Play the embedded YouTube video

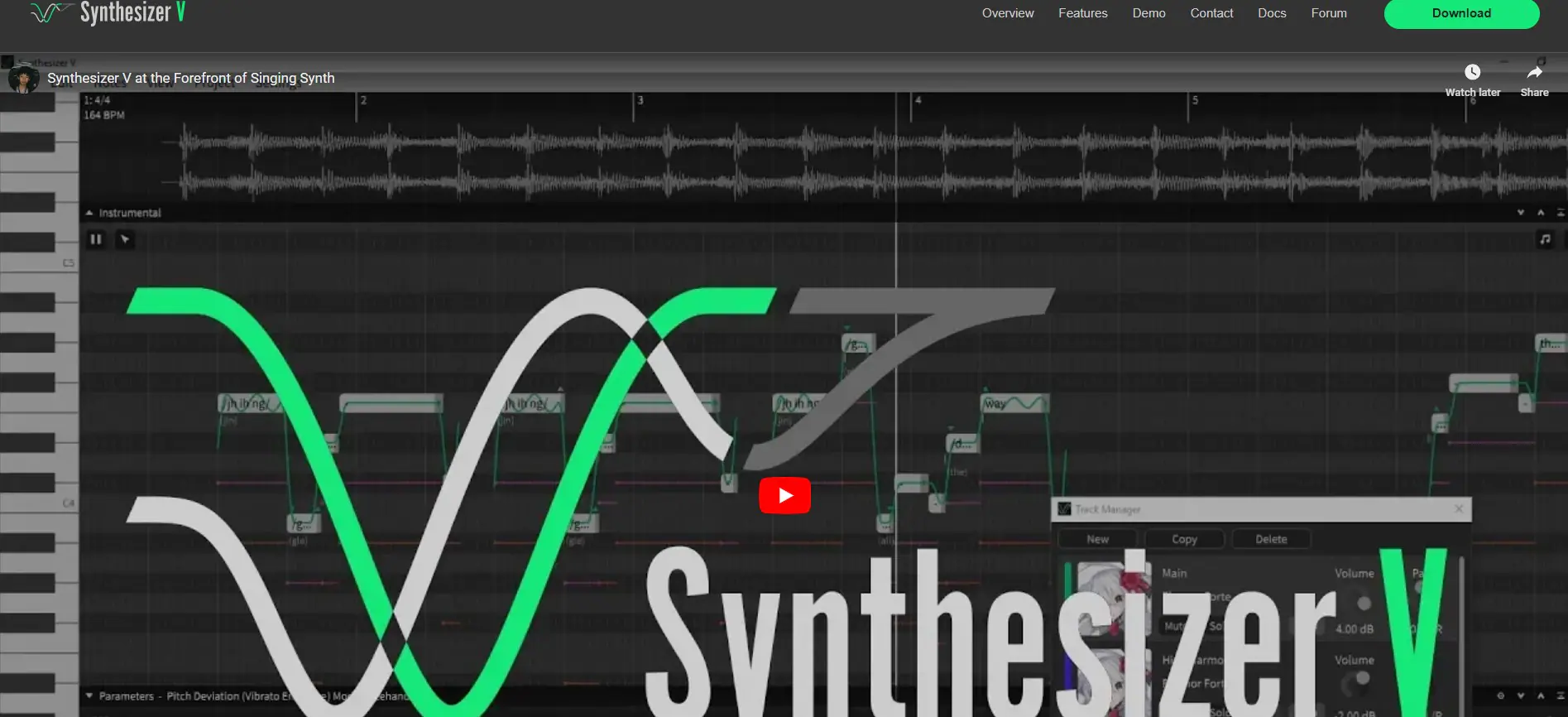click(784, 495)
